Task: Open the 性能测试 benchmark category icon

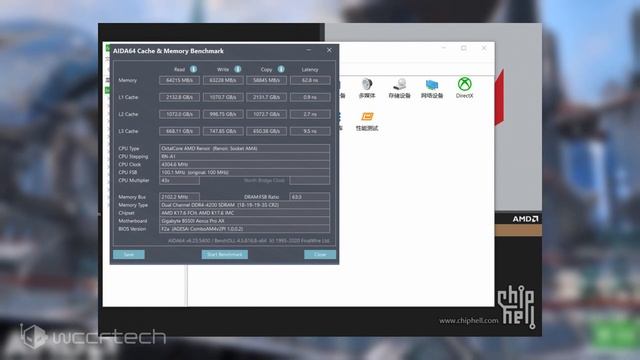Action: point(367,121)
